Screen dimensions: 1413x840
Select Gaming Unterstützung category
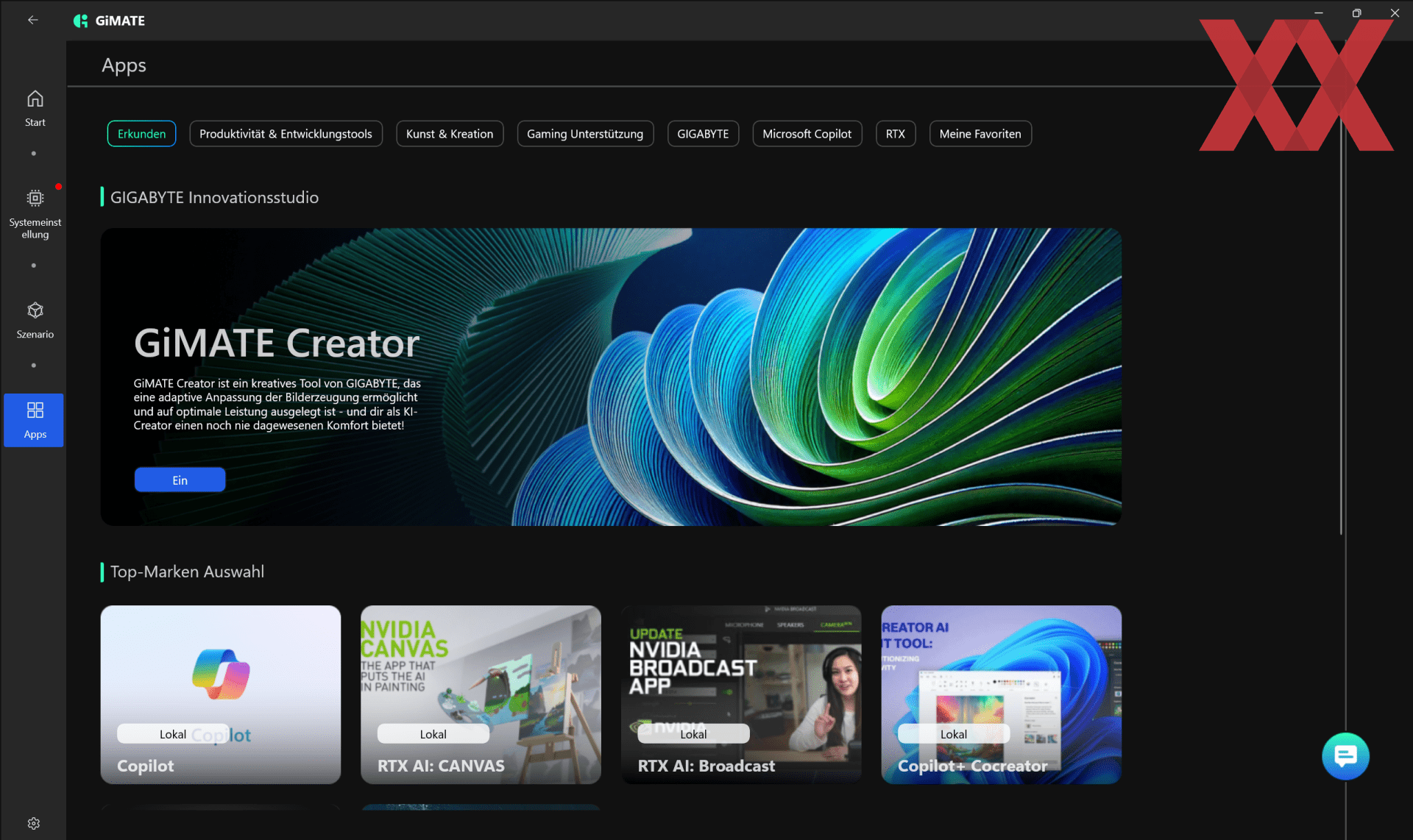pos(585,134)
